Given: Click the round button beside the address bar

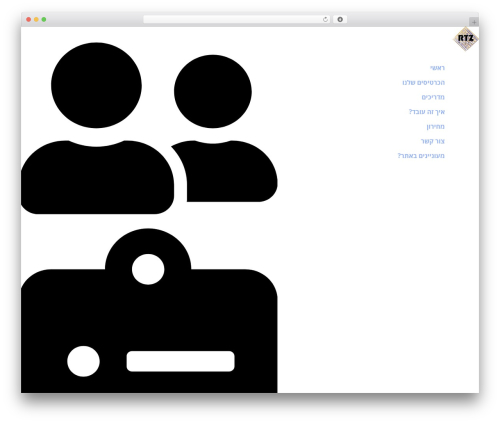Looking at the screenshot, I should pos(340,19).
